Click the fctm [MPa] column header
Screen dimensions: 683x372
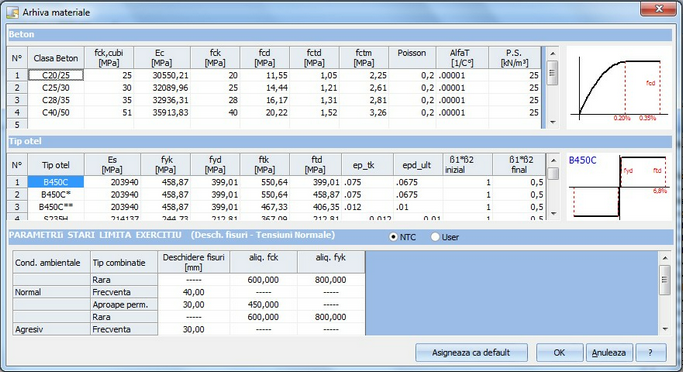pos(364,58)
